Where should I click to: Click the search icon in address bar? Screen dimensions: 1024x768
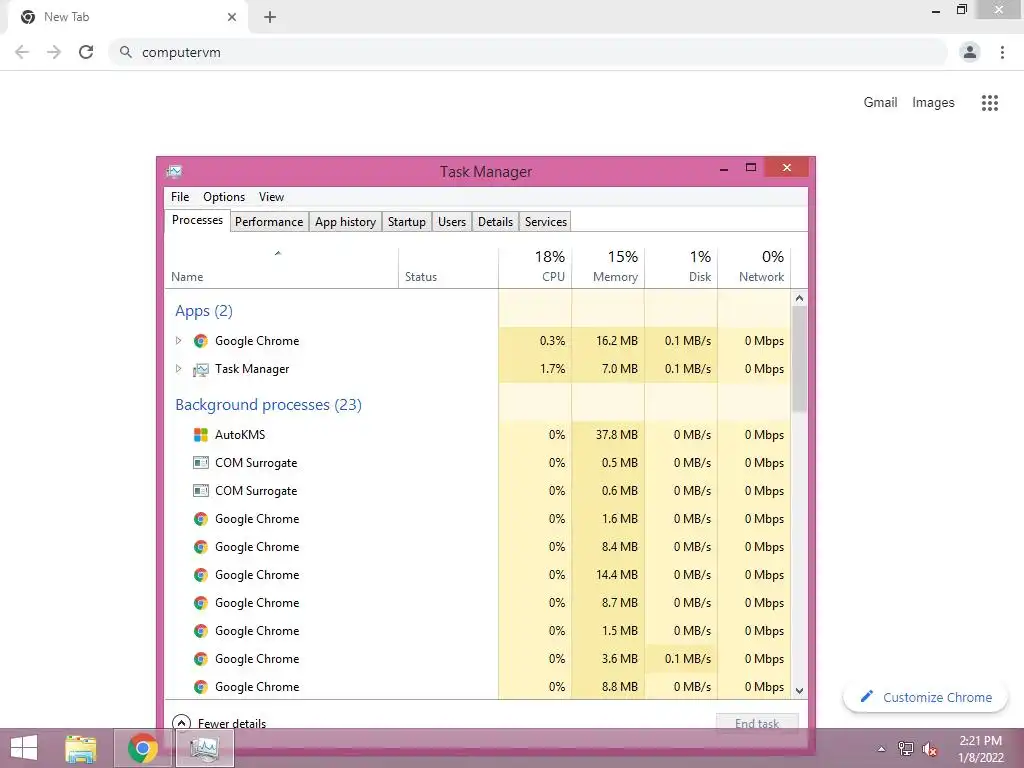(x=125, y=52)
